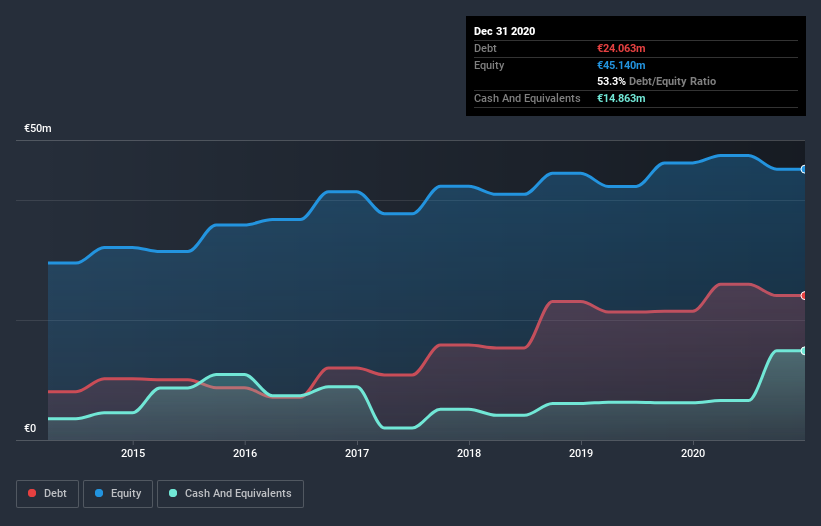
Task: Click the Equity end-point marker on the blue line
Action: [804, 170]
